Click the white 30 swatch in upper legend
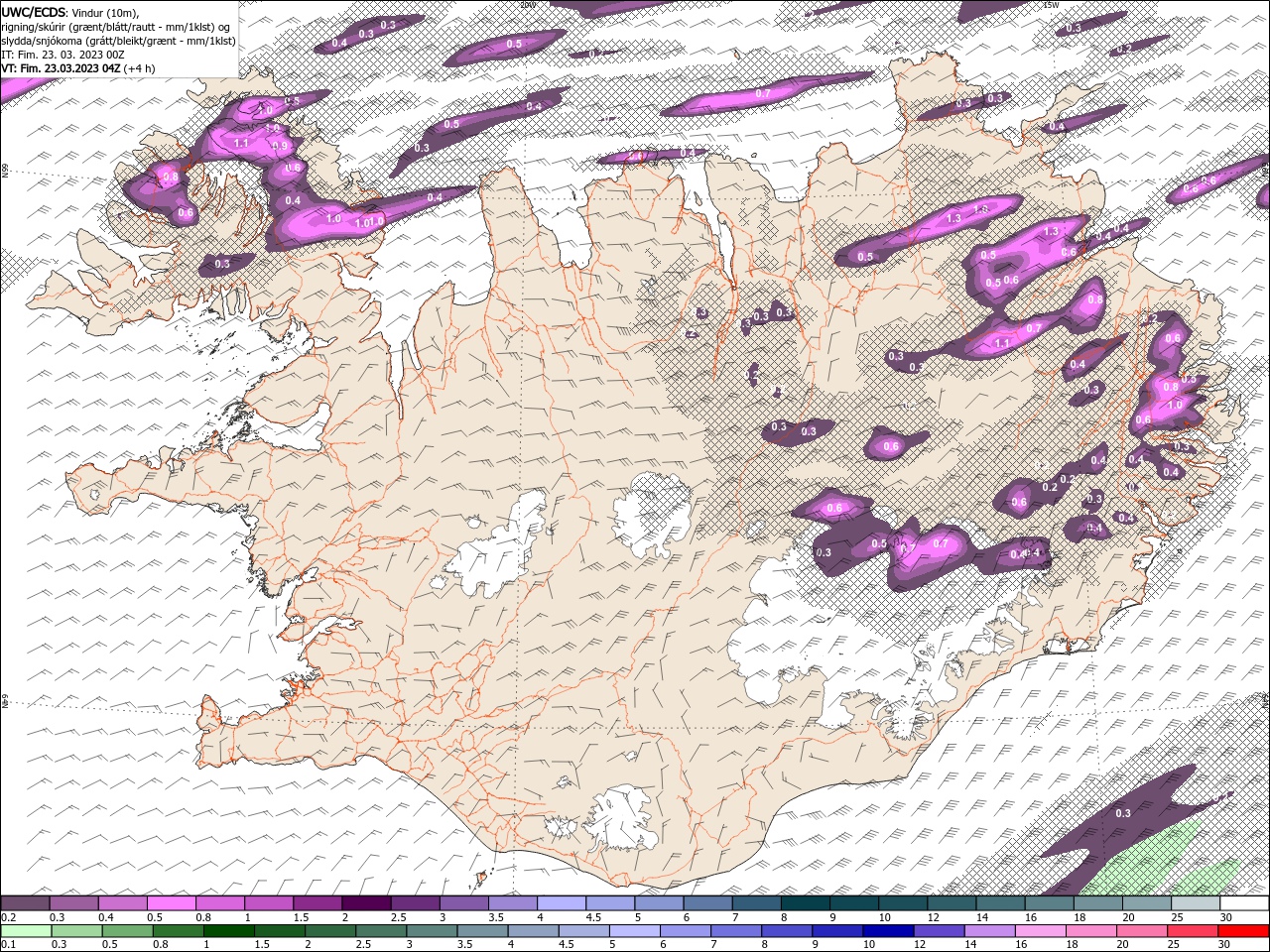This screenshot has width=1270, height=952. [1244, 903]
